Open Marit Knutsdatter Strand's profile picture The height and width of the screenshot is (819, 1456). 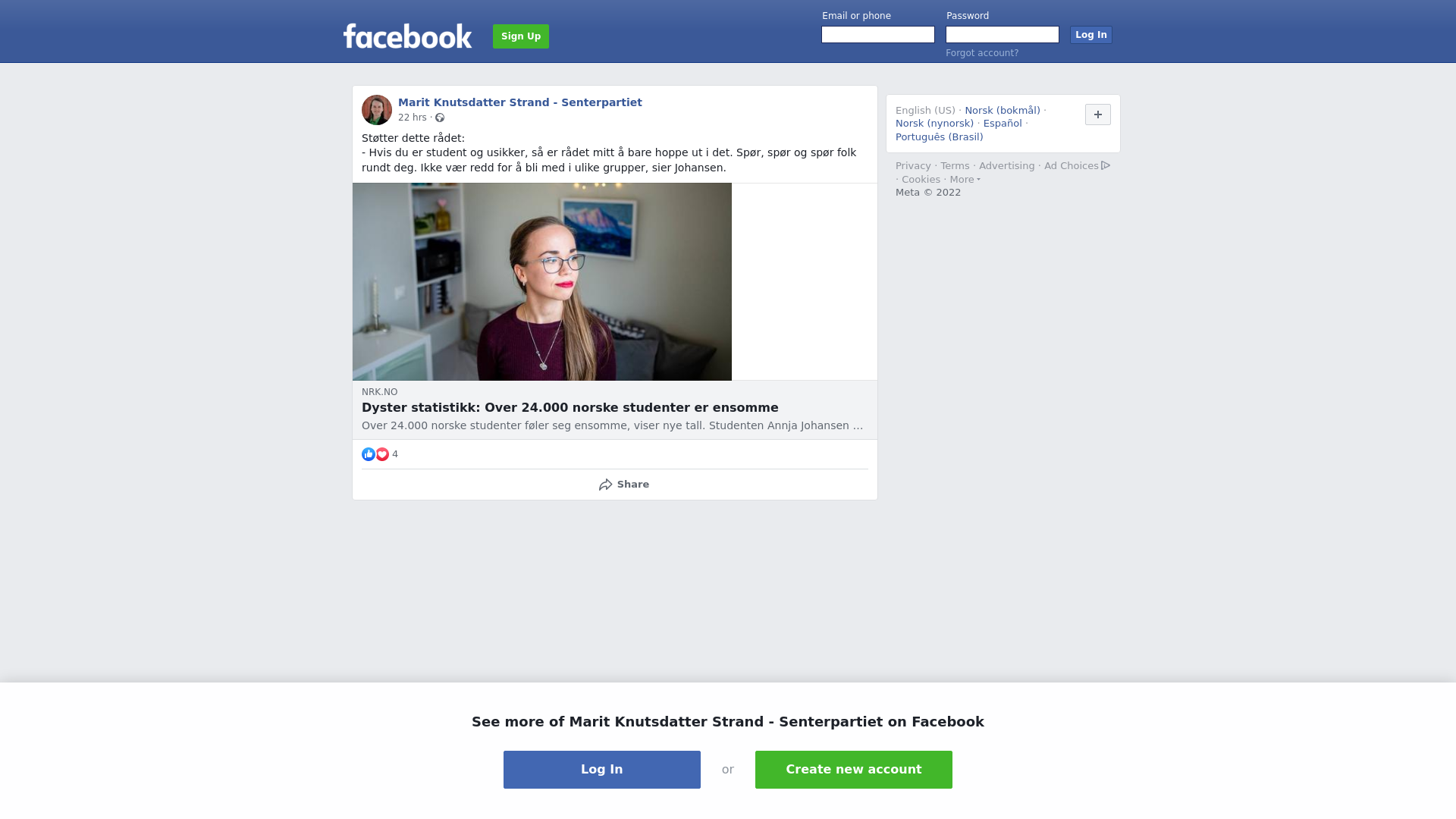coord(377,110)
